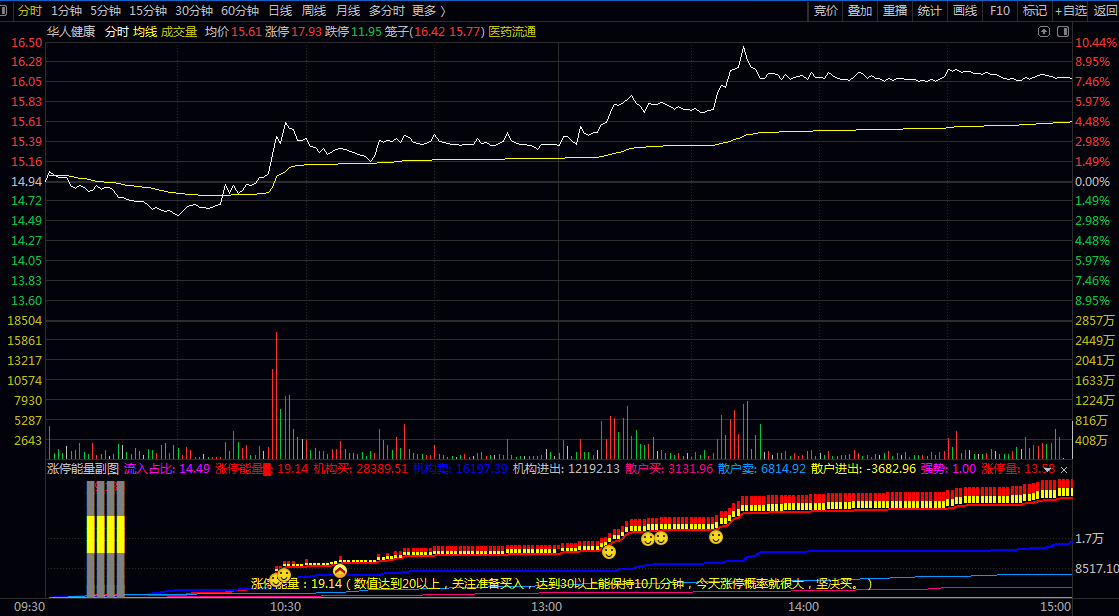Image resolution: width=1119 pixels, height=616 pixels.
Task: Click the 10:30 time axis label
Action: pos(285,607)
